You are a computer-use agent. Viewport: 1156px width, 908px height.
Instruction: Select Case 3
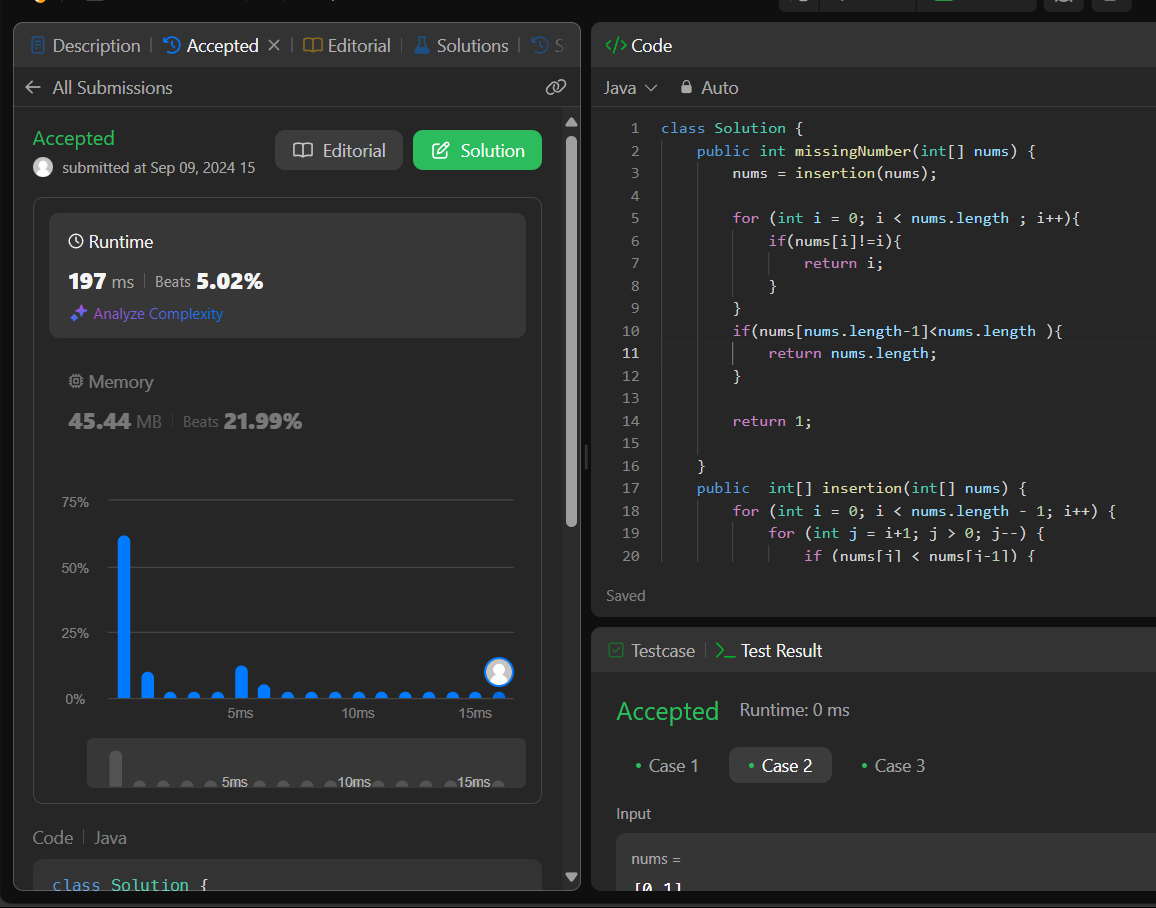893,766
